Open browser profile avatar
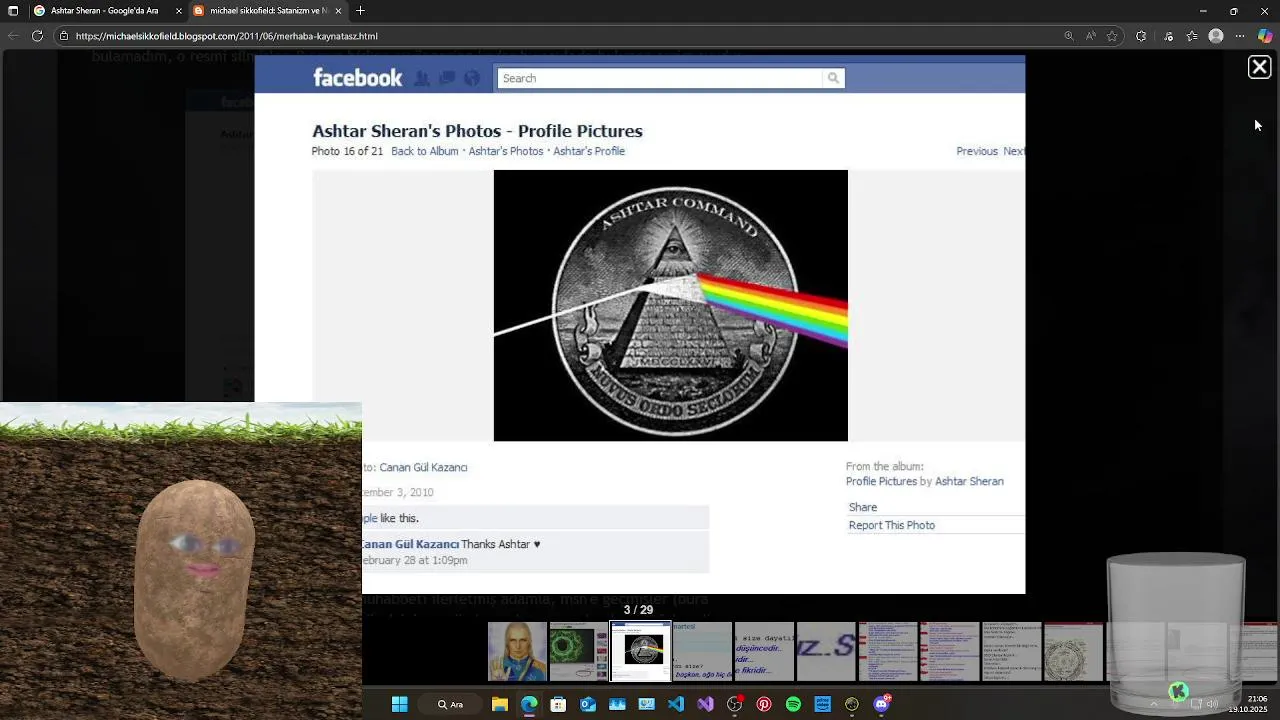This screenshot has height=720, width=1280. pyautogui.click(x=1216, y=36)
